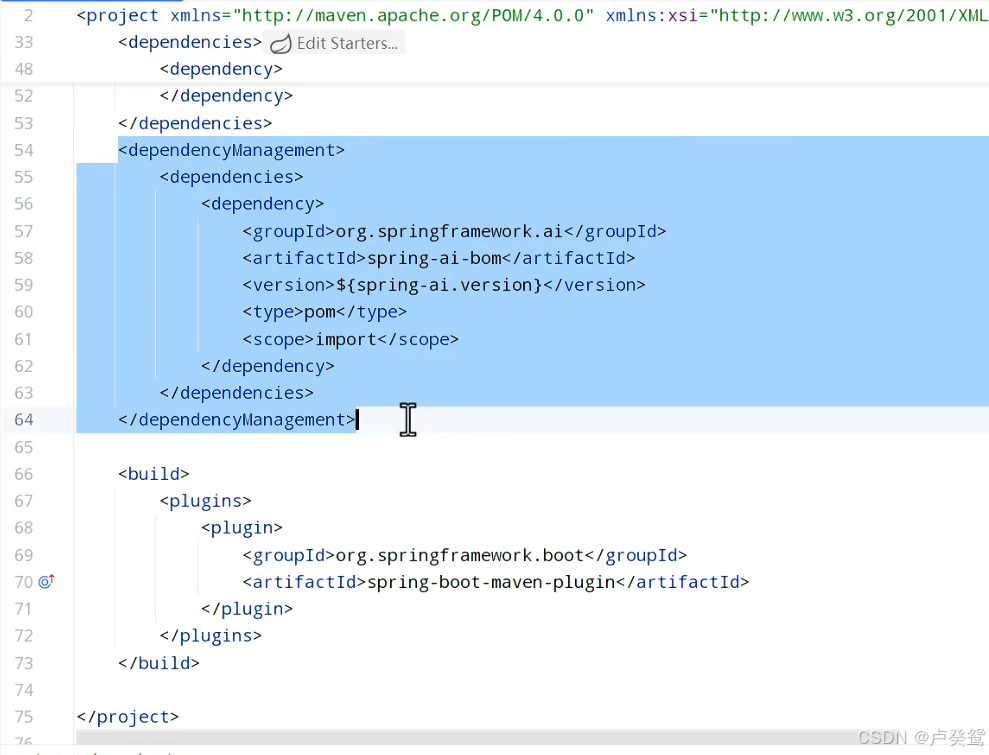989x755 pixels.
Task: Click the opening plugin tag on line 68
Action: point(242,528)
